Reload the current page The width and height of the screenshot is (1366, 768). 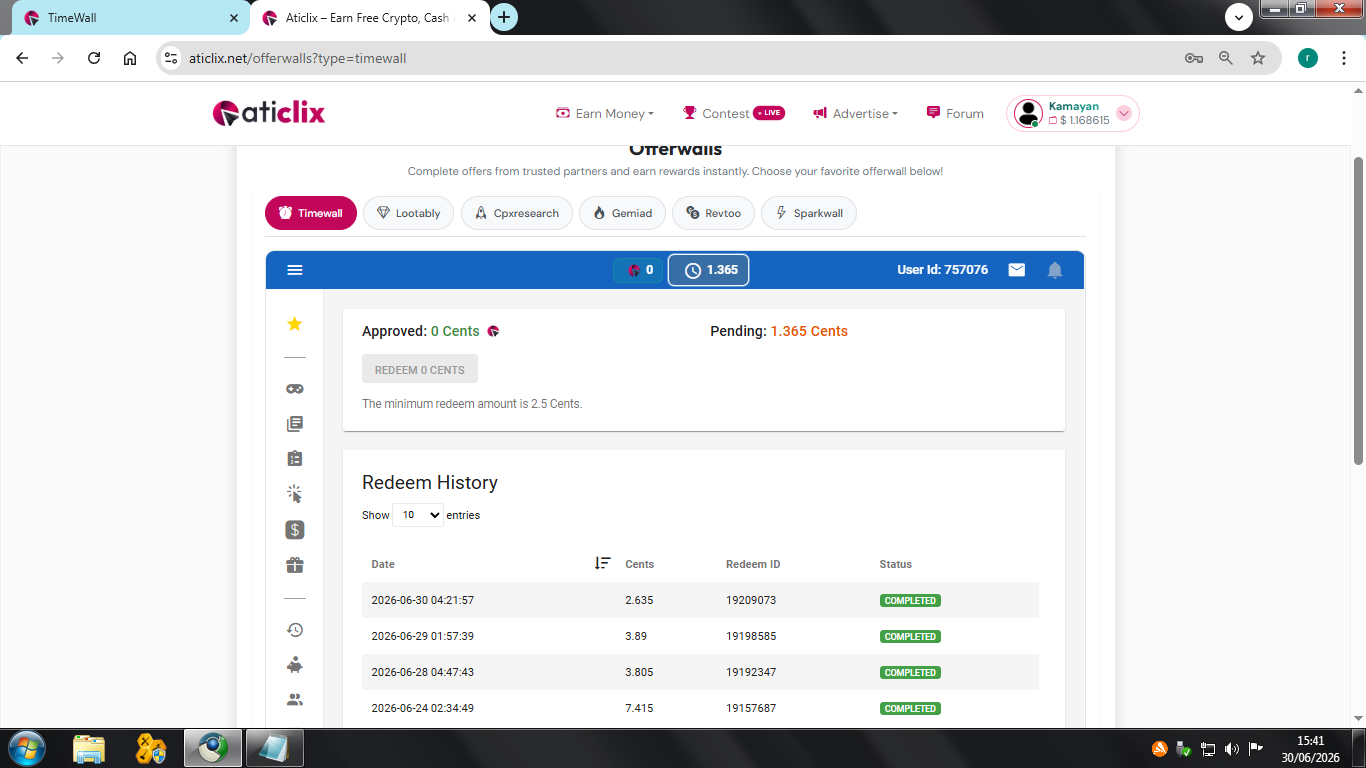pyautogui.click(x=94, y=58)
